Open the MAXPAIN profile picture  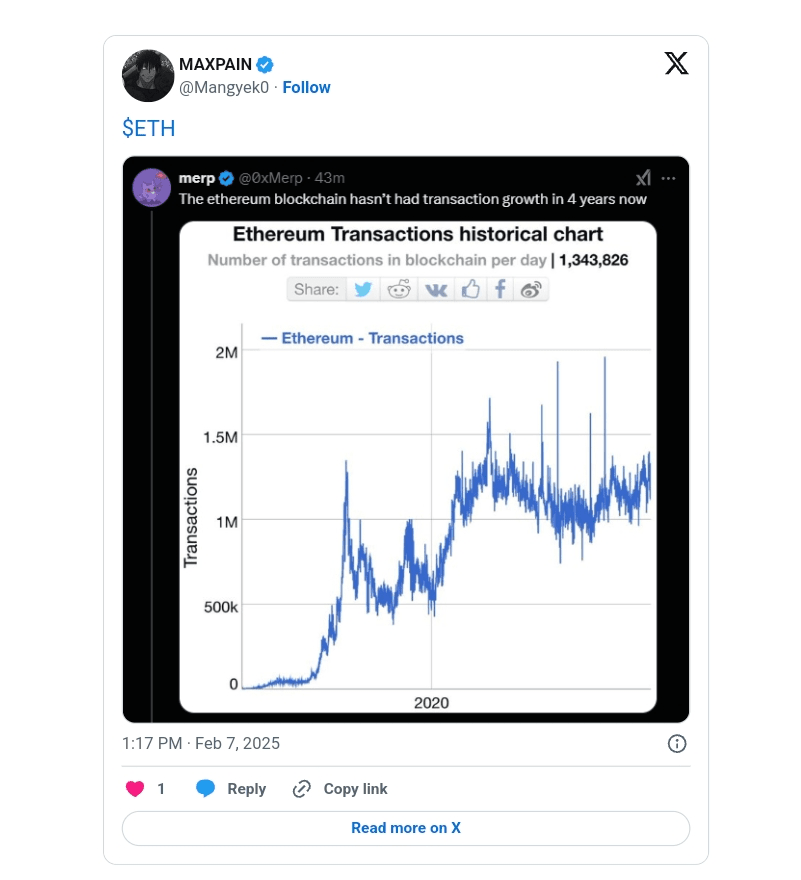pos(148,76)
